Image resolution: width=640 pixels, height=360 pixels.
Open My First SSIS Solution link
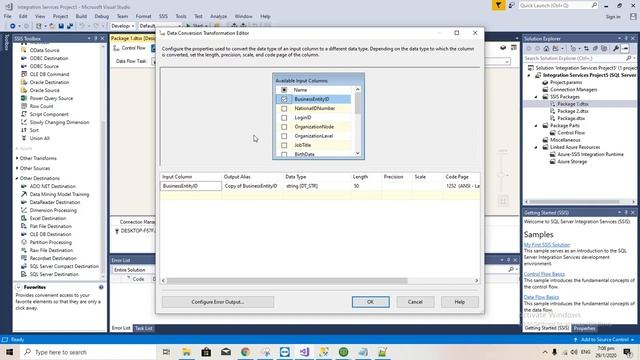click(547, 245)
